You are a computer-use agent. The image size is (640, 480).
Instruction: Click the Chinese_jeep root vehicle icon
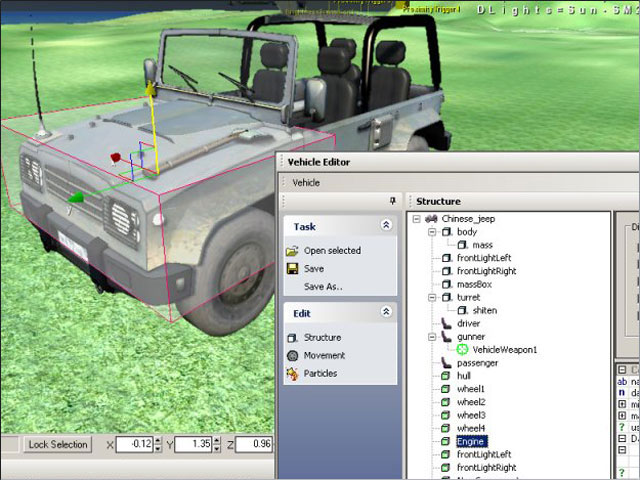431,219
